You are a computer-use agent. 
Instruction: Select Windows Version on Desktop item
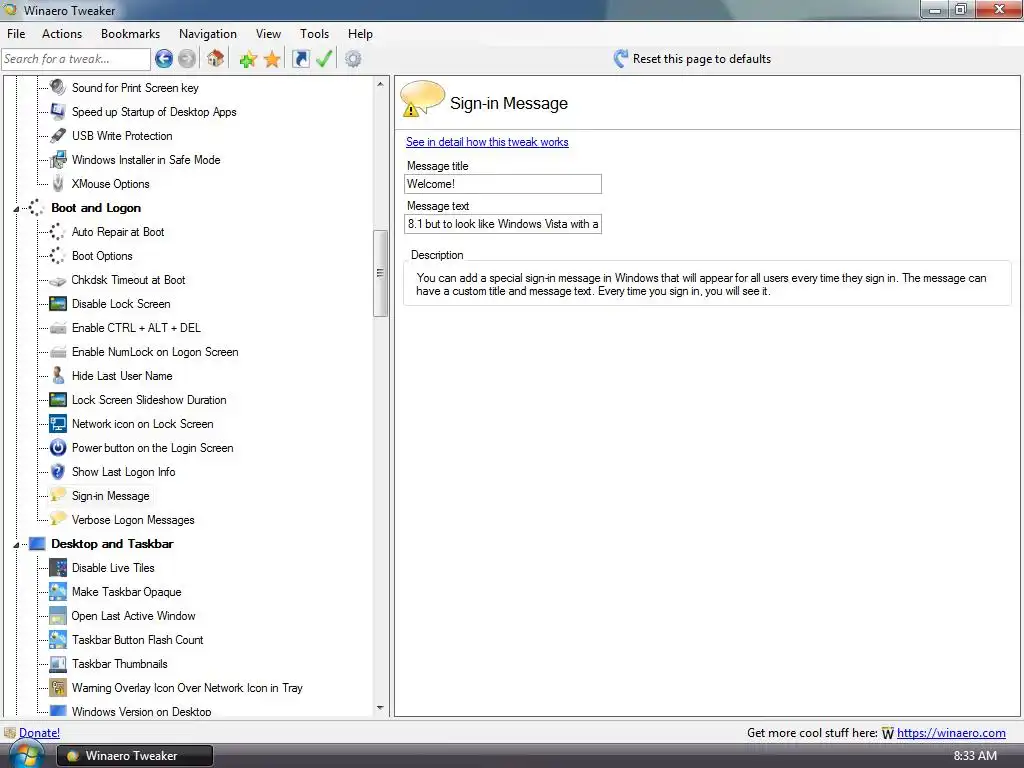[141, 711]
